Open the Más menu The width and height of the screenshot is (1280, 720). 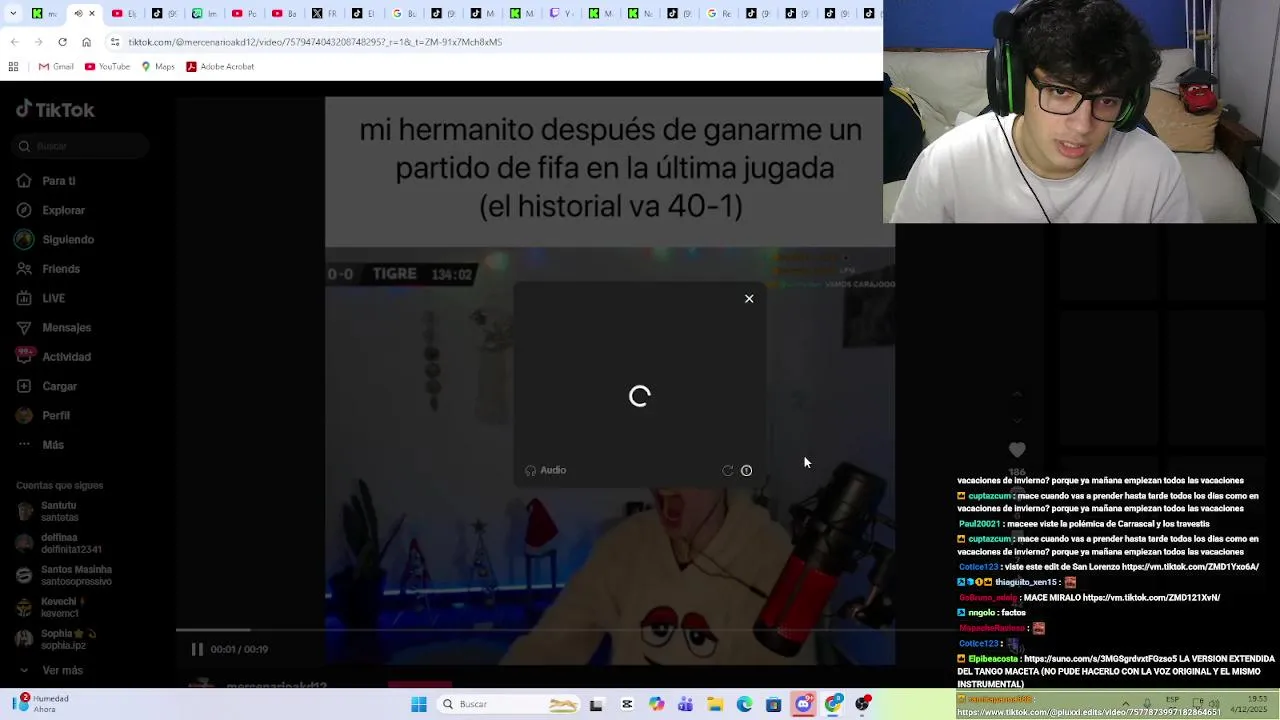click(40, 445)
